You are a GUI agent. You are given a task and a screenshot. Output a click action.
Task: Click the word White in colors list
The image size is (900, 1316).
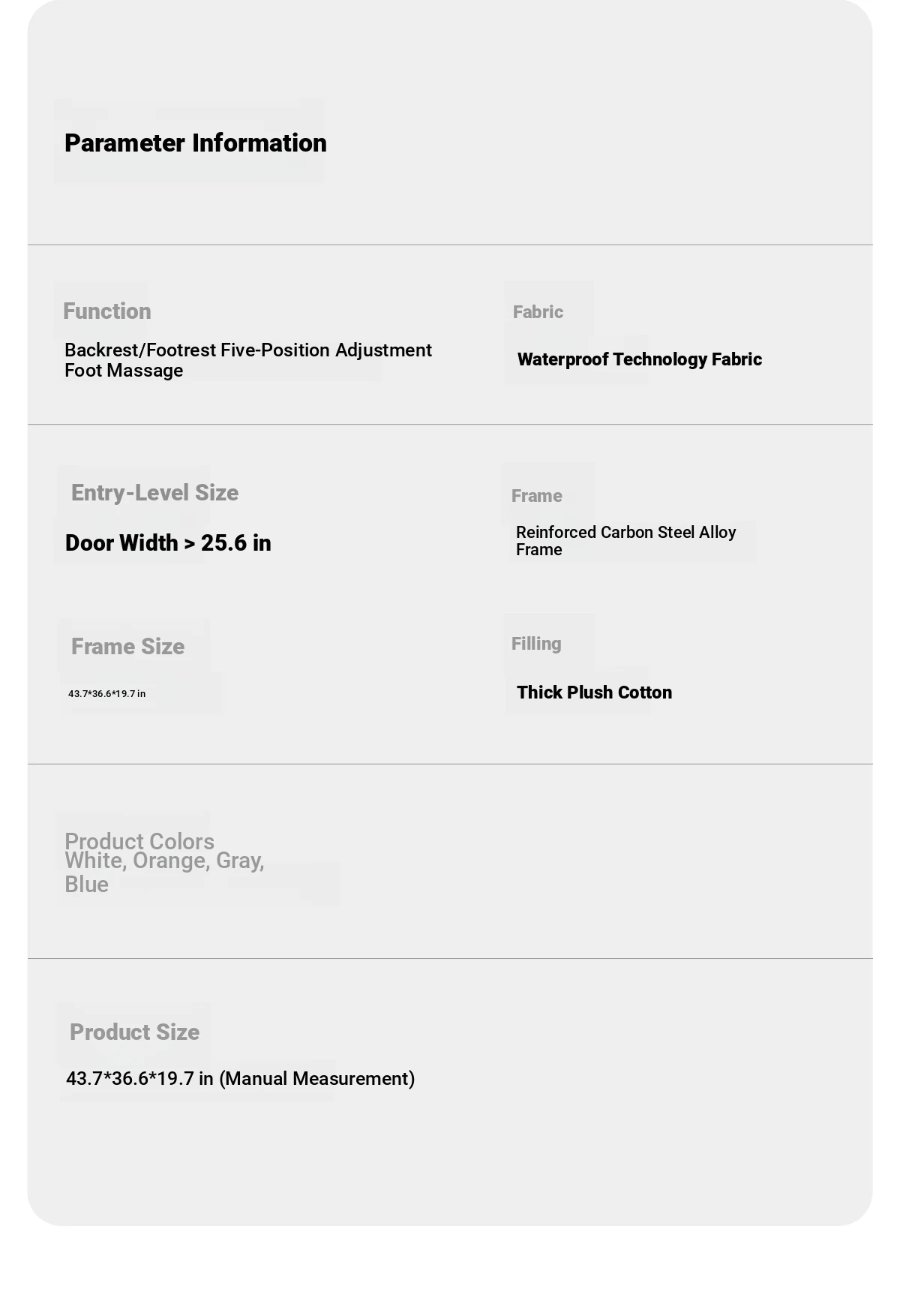coord(93,861)
